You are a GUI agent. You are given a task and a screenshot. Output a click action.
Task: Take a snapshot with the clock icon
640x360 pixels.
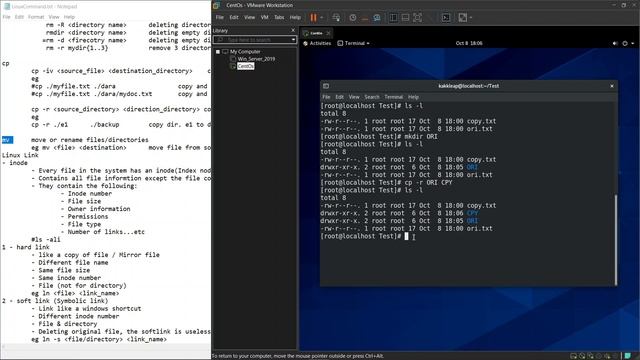(353, 18)
